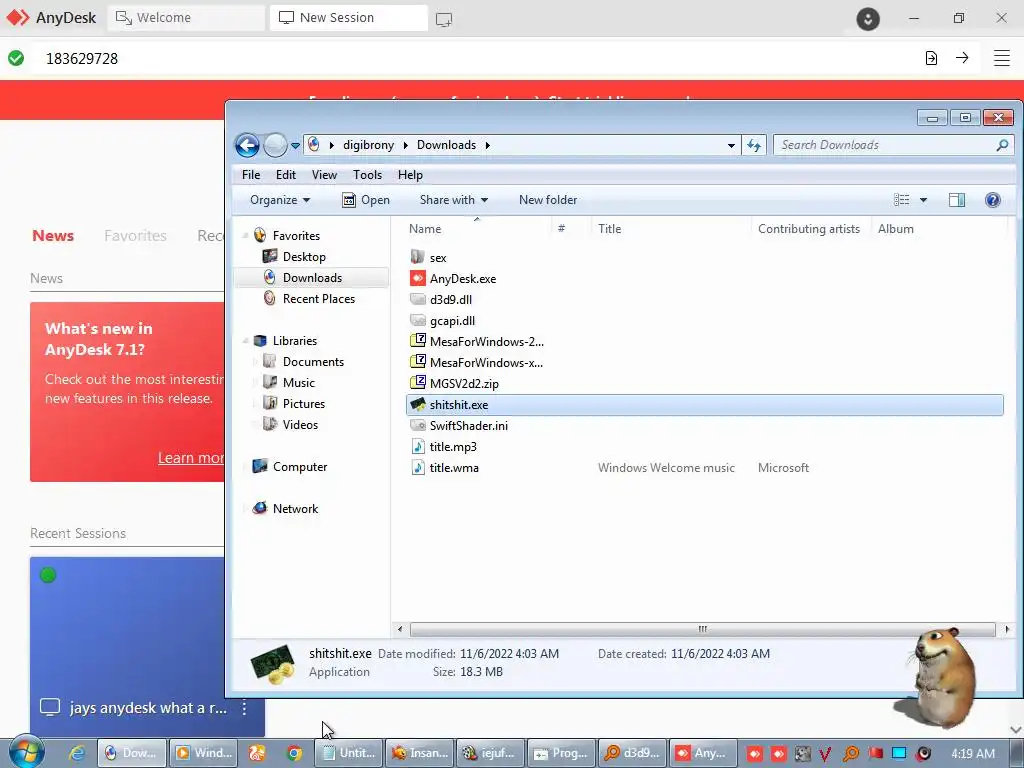Open options for jays anydesk session tile
1024x768 pixels.
click(x=244, y=707)
